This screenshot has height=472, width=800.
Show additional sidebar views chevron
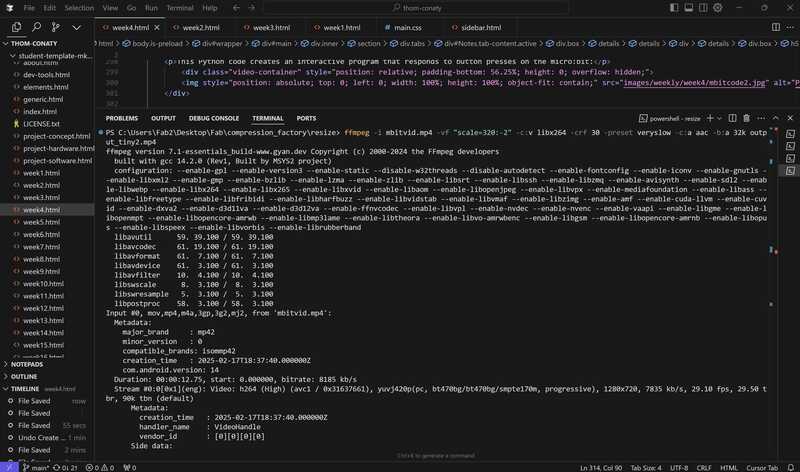pos(76,28)
